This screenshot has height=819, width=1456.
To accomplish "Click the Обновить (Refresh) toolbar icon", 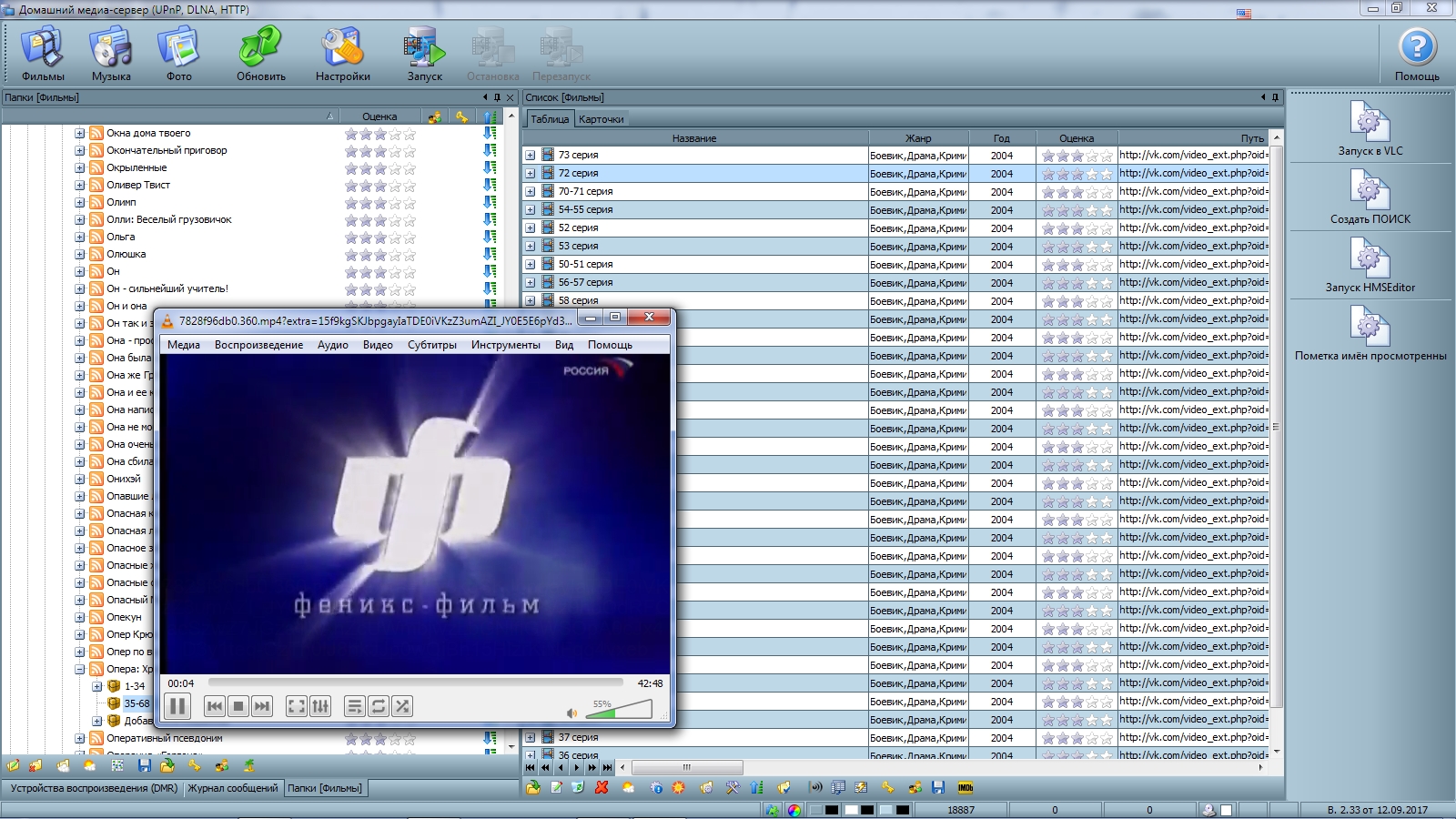I will pyautogui.click(x=261, y=49).
